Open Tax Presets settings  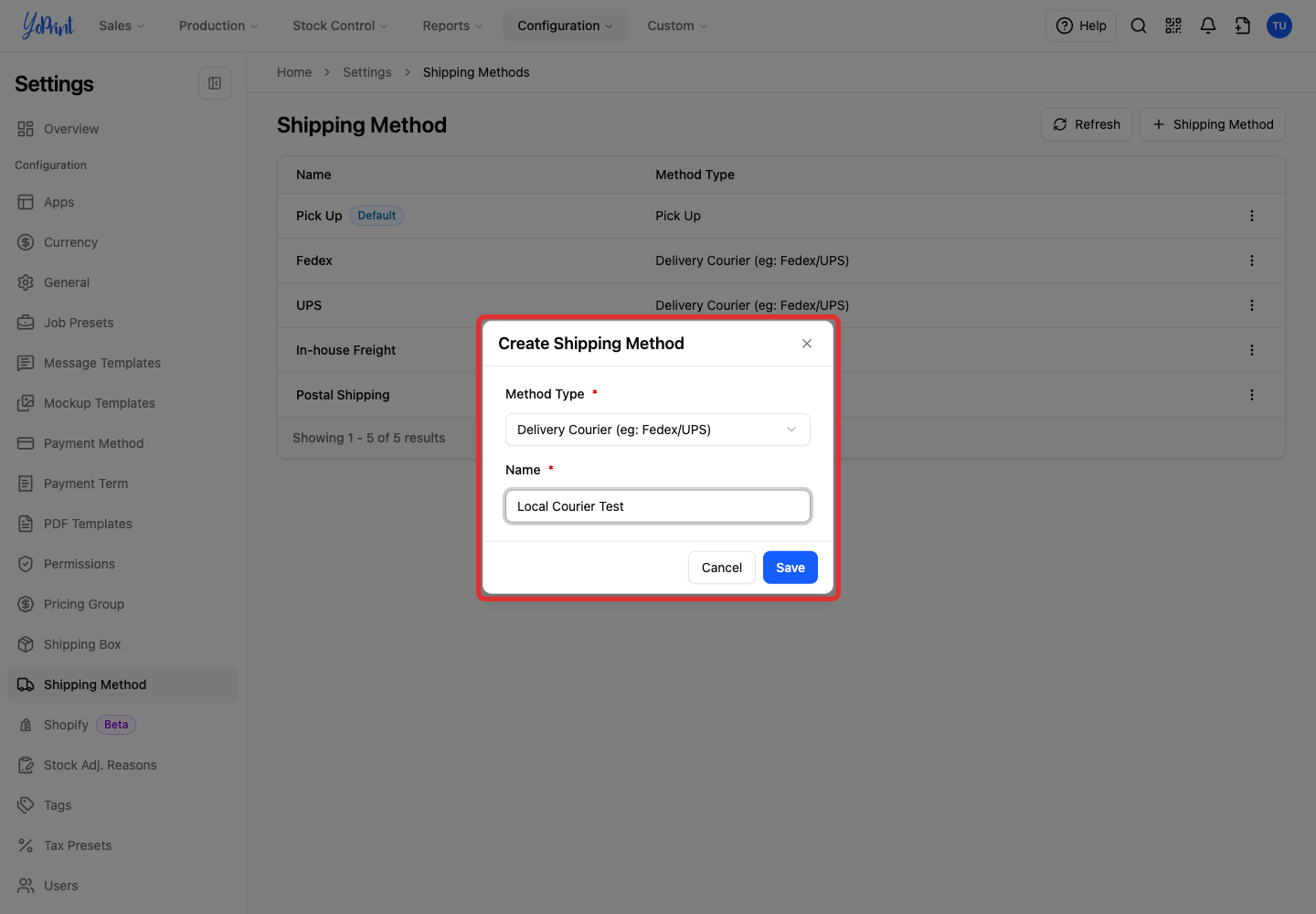pos(122,845)
